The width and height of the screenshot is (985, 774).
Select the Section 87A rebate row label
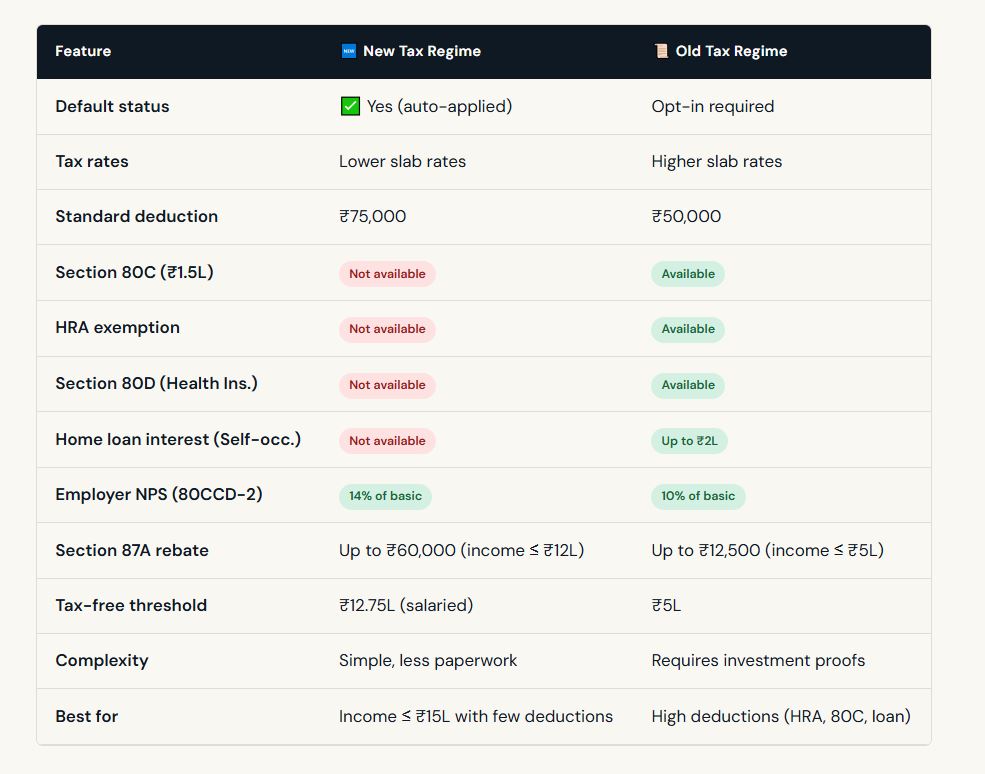(x=132, y=551)
